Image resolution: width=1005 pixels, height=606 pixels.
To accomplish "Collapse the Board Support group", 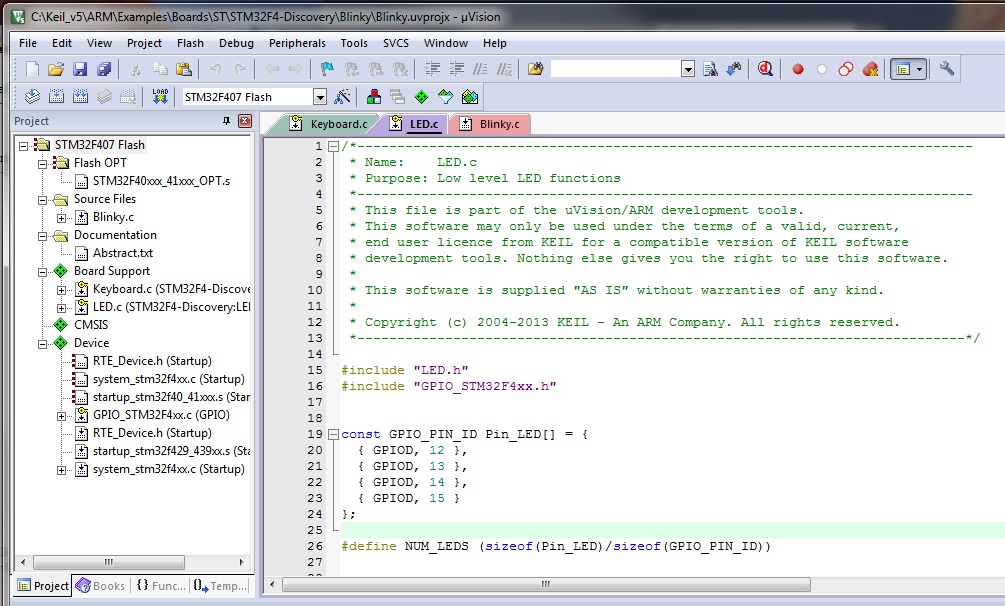I will tap(42, 271).
